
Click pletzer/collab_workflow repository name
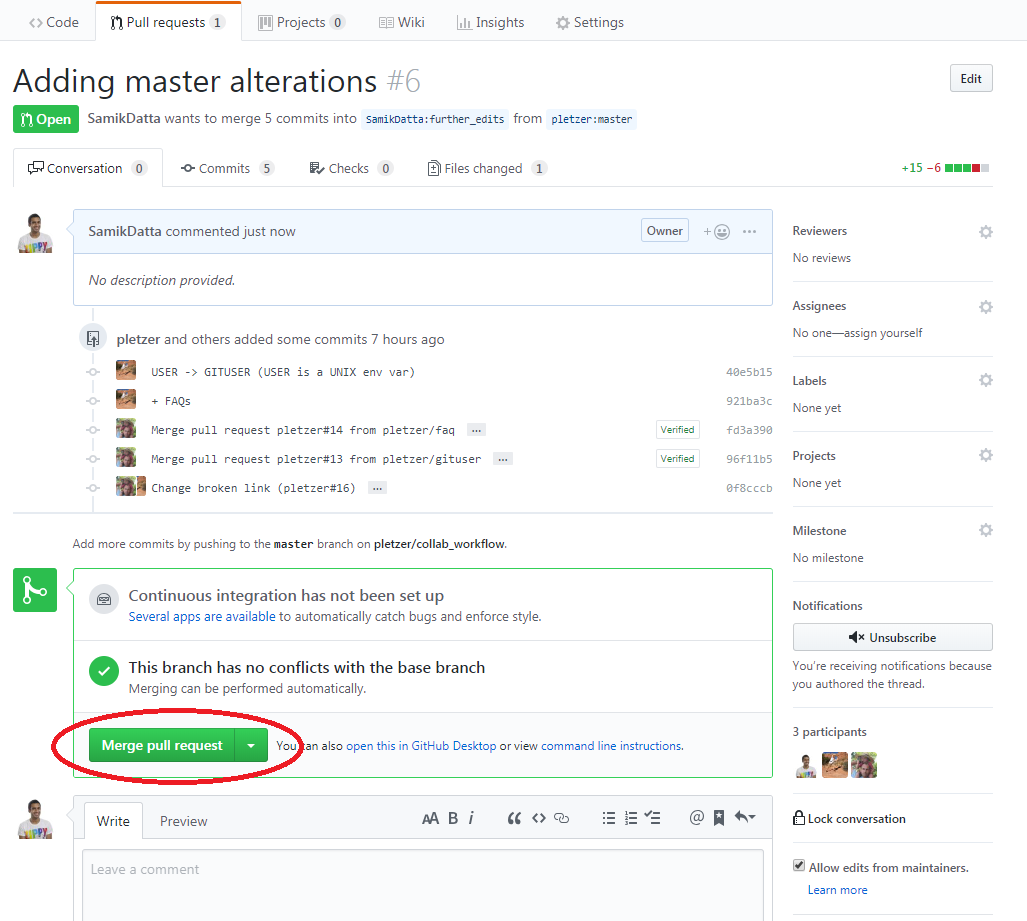439,544
